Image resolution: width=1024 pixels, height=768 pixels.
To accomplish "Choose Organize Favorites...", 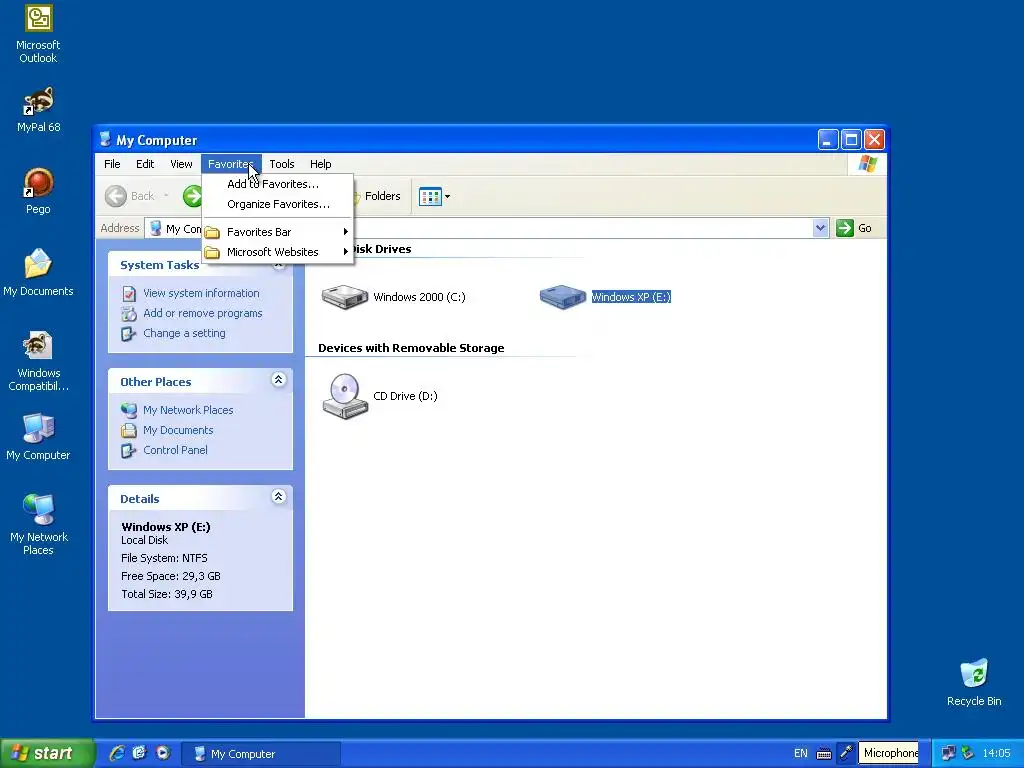I will [x=278, y=204].
